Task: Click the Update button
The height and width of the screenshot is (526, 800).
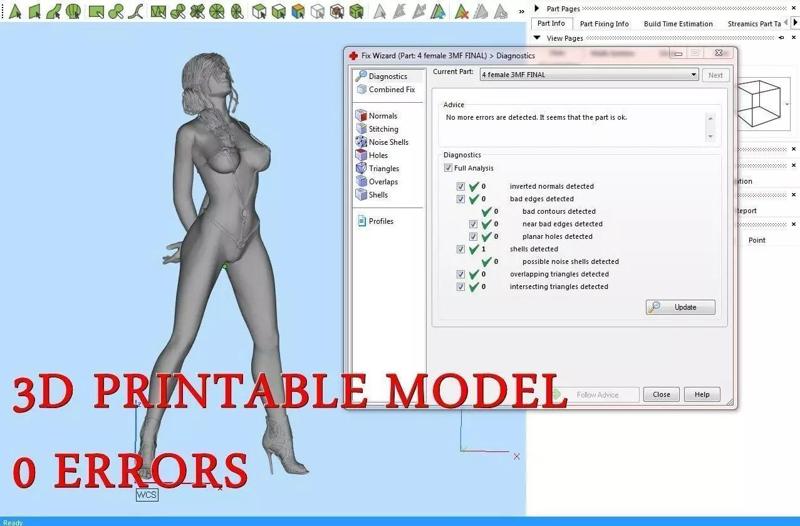Action: click(681, 307)
